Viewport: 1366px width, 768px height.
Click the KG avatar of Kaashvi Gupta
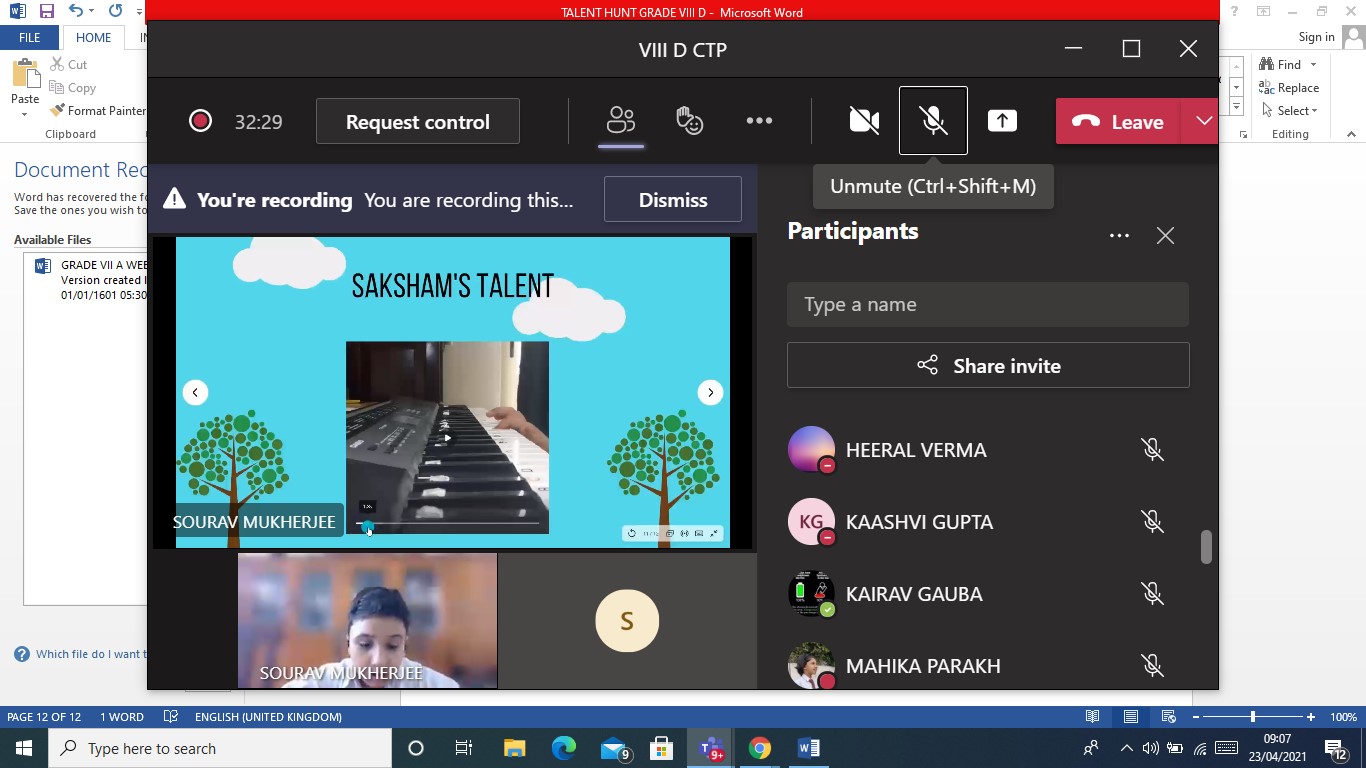point(811,522)
